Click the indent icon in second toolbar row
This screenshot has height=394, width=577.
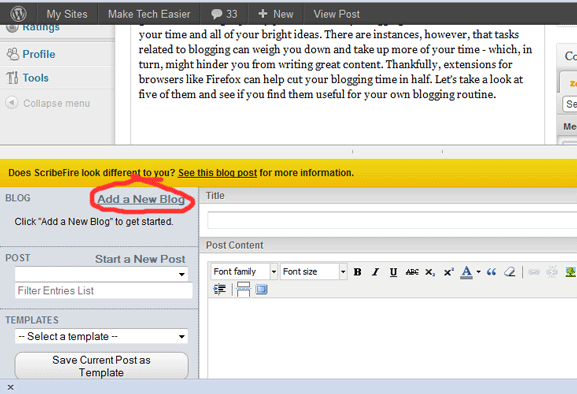tap(220, 290)
